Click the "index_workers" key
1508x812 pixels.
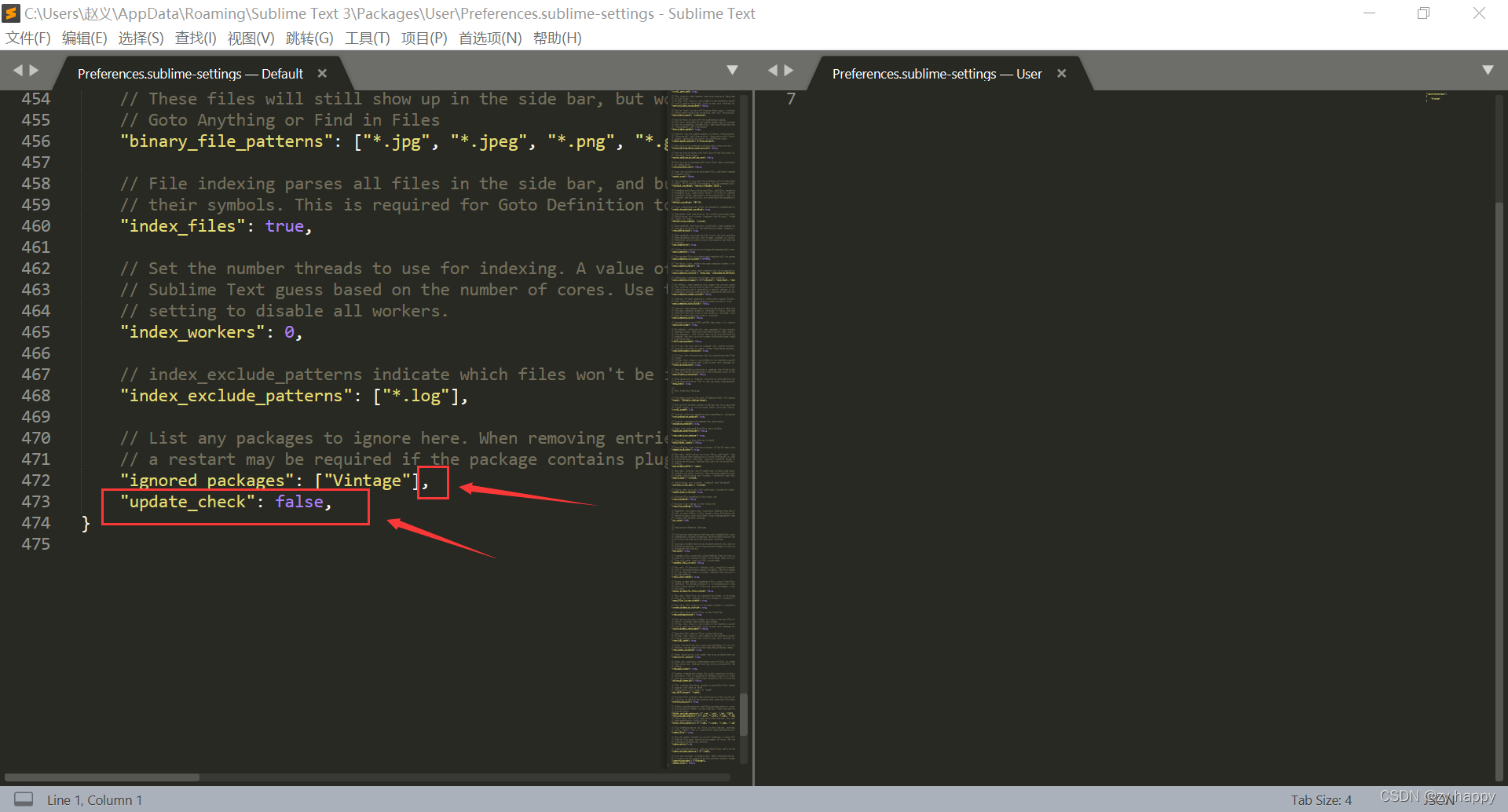[192, 332]
